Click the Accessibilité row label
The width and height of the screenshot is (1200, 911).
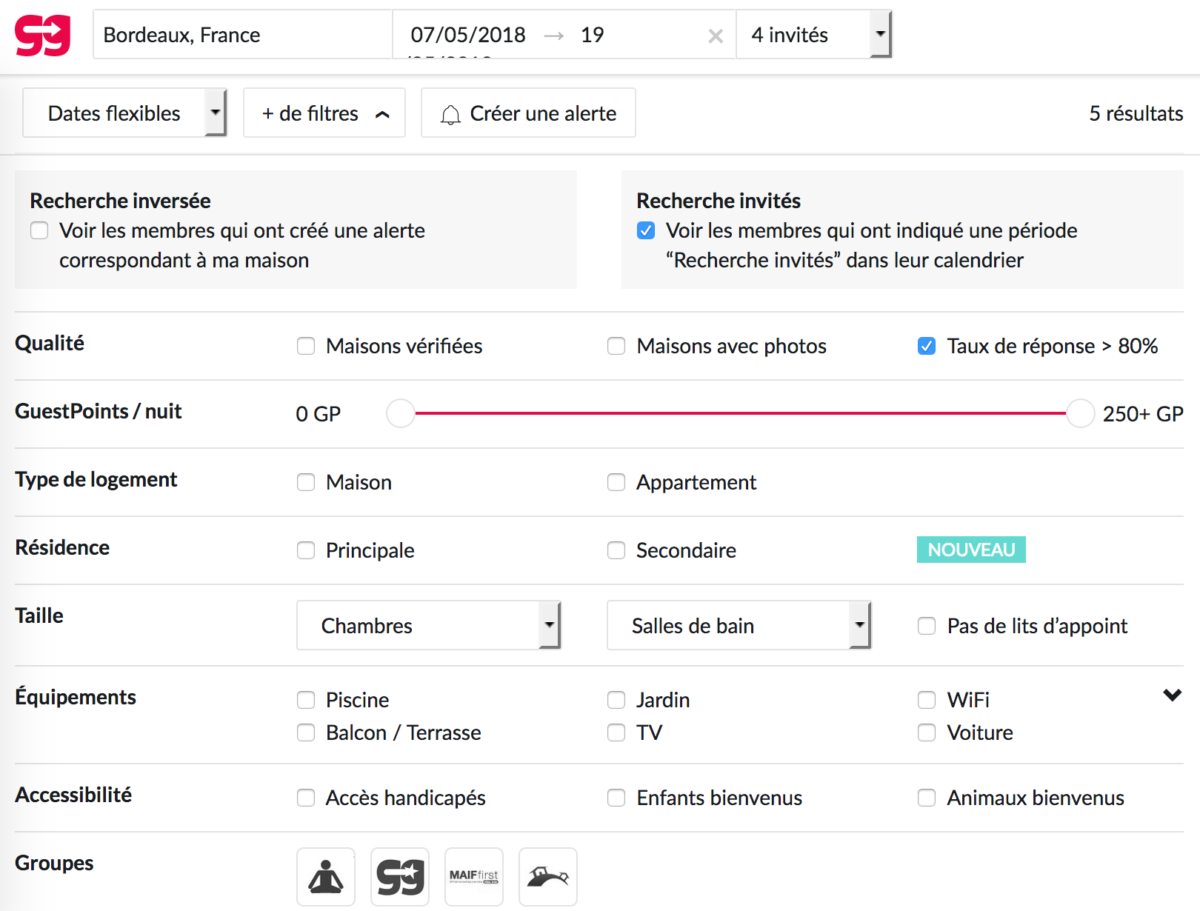coord(73,795)
